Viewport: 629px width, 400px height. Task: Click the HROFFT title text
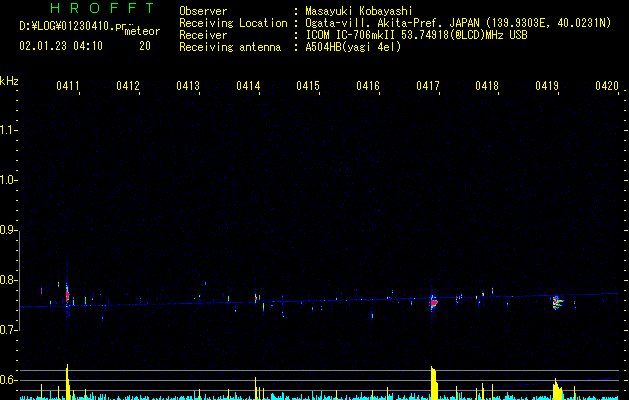(103, 8)
